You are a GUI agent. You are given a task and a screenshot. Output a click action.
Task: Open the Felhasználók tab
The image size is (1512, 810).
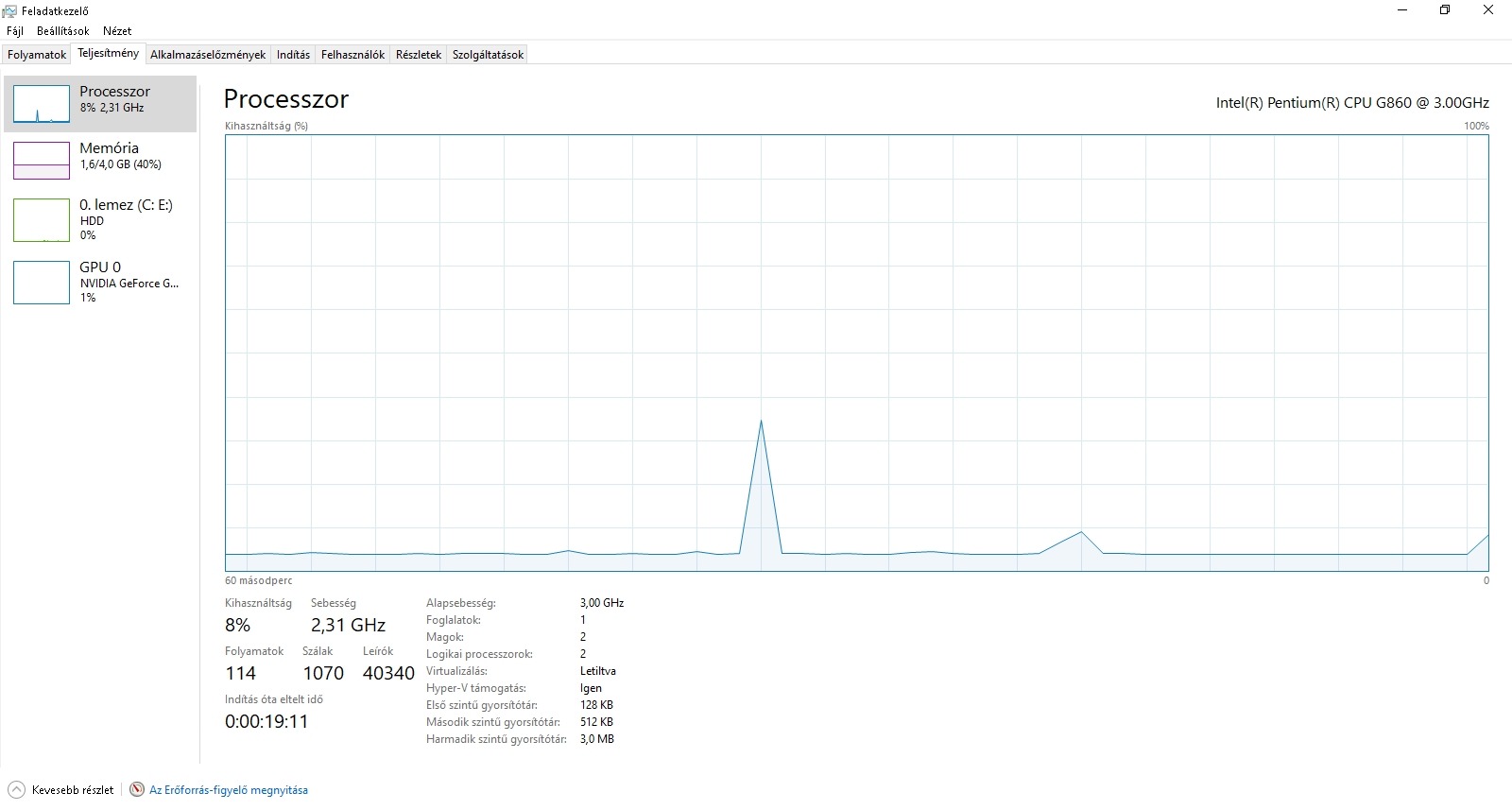click(x=352, y=55)
